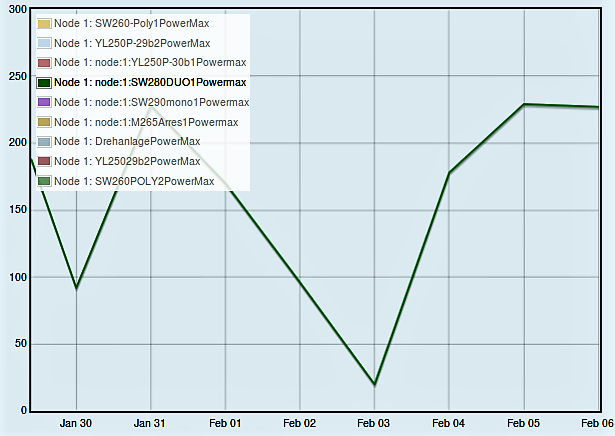The image size is (615, 436).
Task: Click the M265Arres1Powermax olive legend swatch
Action: click(x=44, y=122)
